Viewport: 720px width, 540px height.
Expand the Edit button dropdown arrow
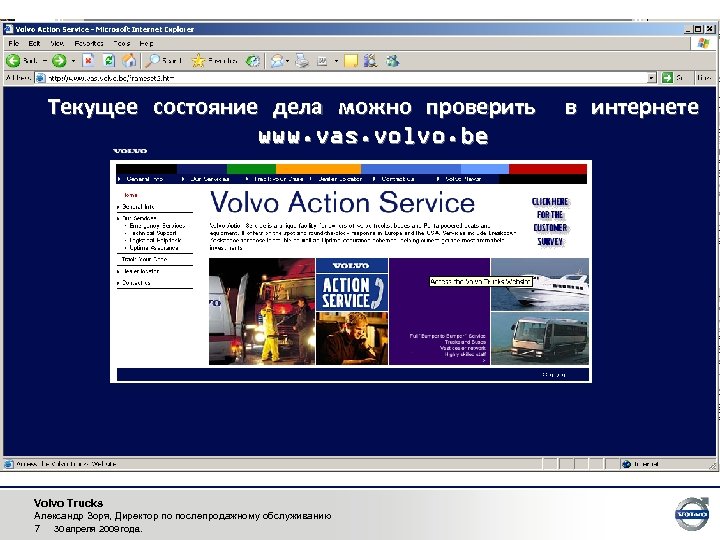coord(336,61)
